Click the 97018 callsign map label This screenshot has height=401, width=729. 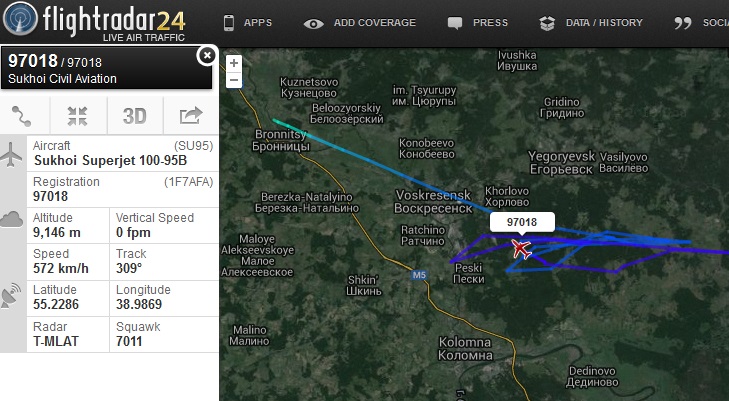[522, 222]
